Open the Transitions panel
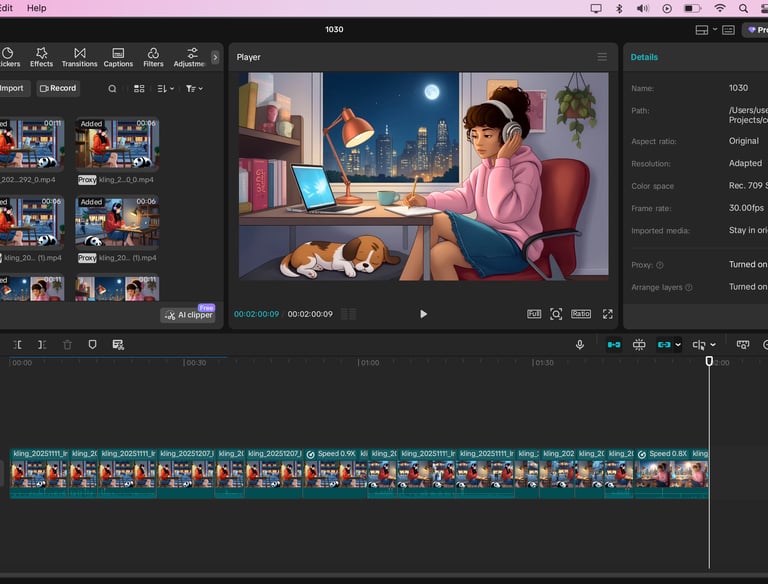 tap(79, 57)
